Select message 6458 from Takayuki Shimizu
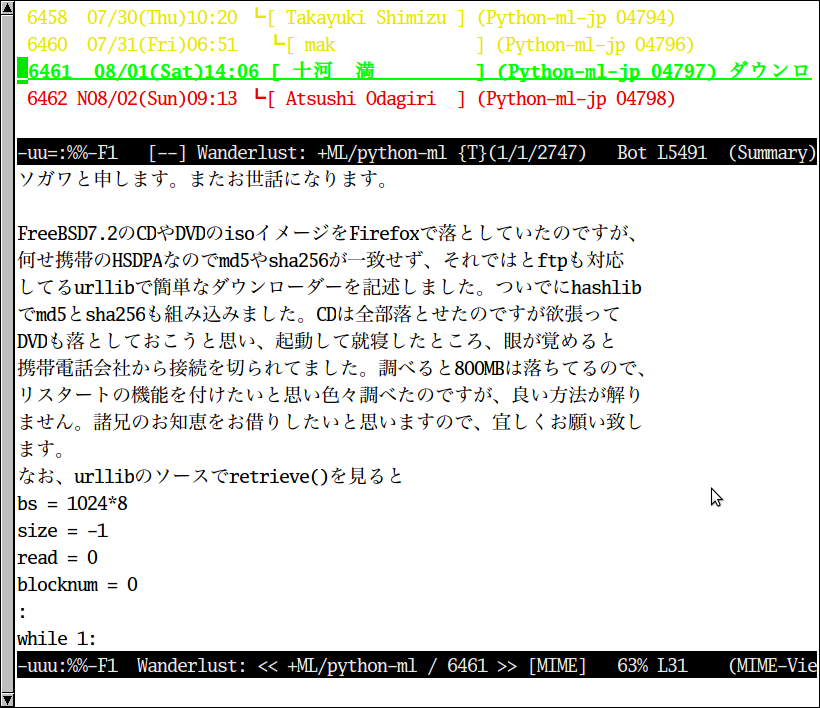The image size is (820, 708). pyautogui.click(x=351, y=18)
